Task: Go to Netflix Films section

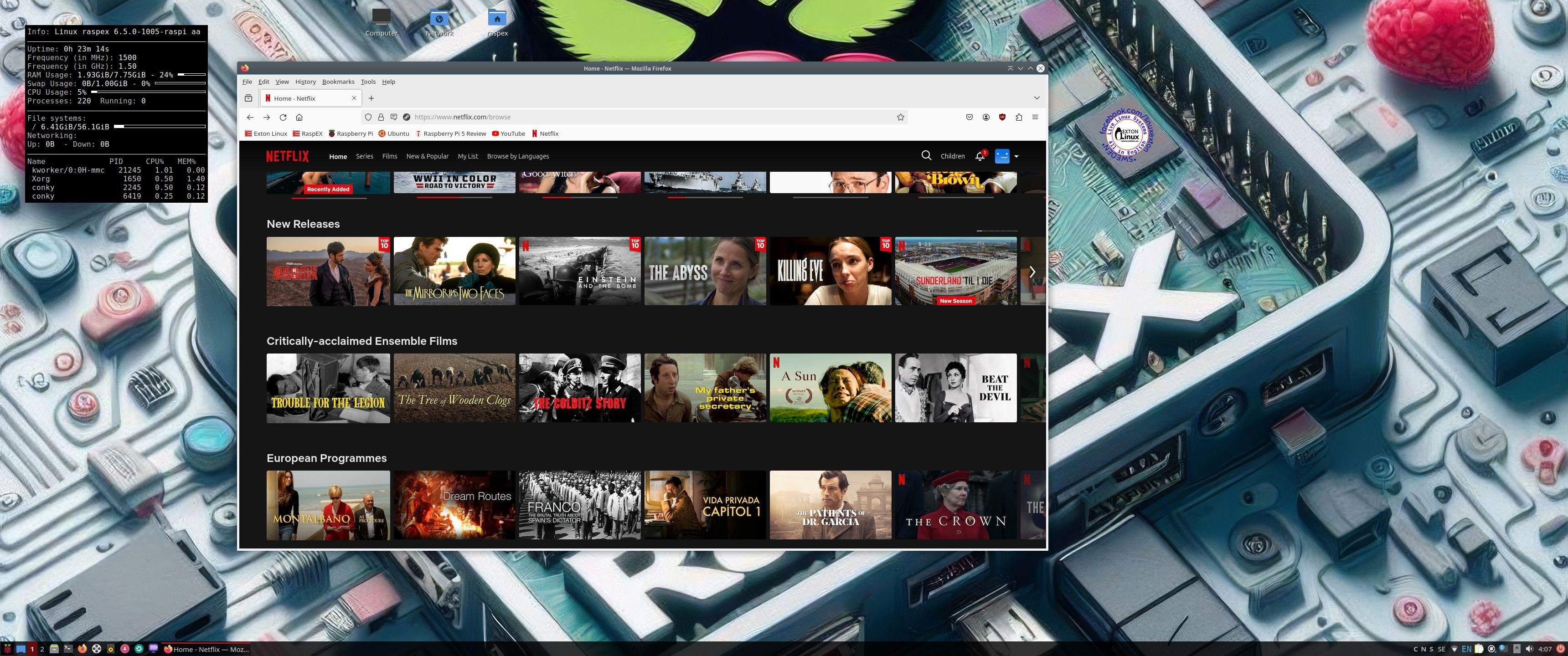Action: click(x=390, y=156)
